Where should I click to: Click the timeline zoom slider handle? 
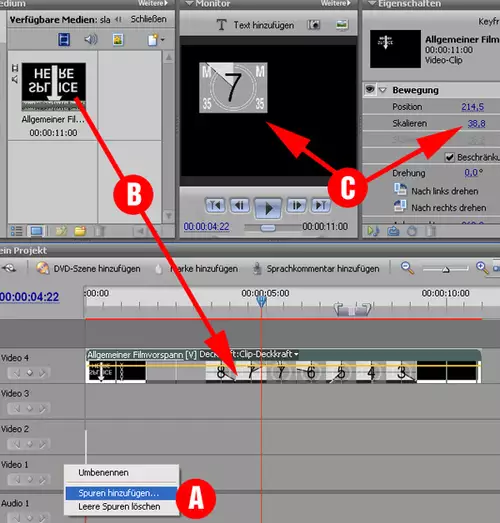(x=446, y=270)
